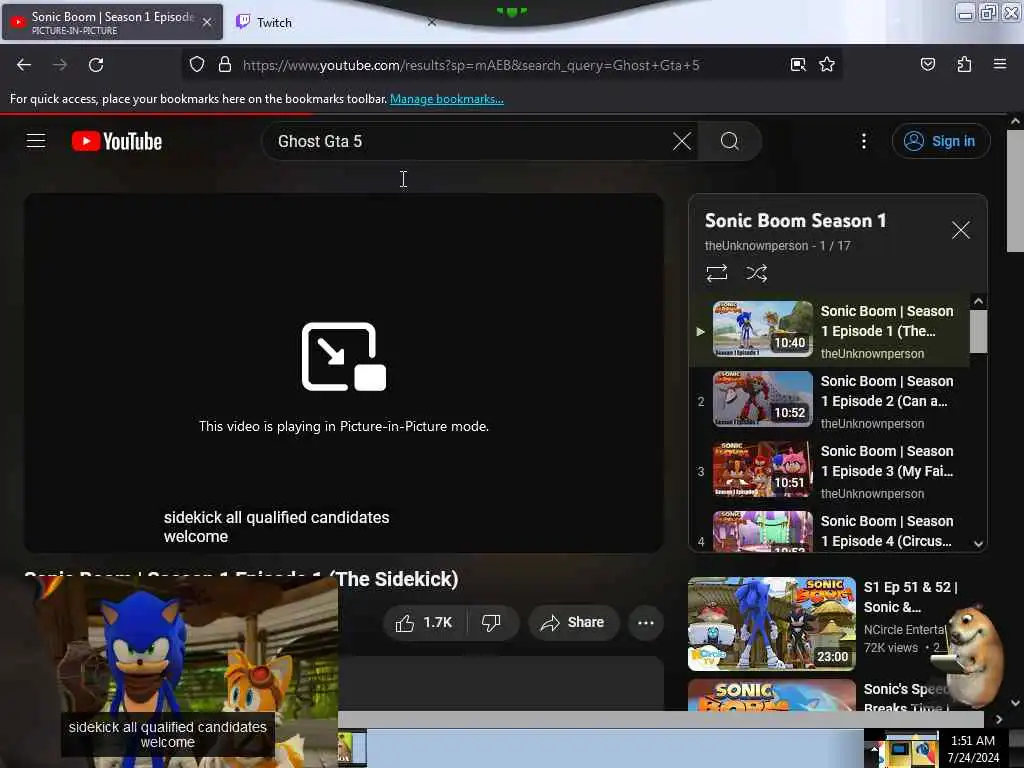Viewport: 1024px width, 768px height.
Task: Dislike the video with thumbs down
Action: pos(492,622)
